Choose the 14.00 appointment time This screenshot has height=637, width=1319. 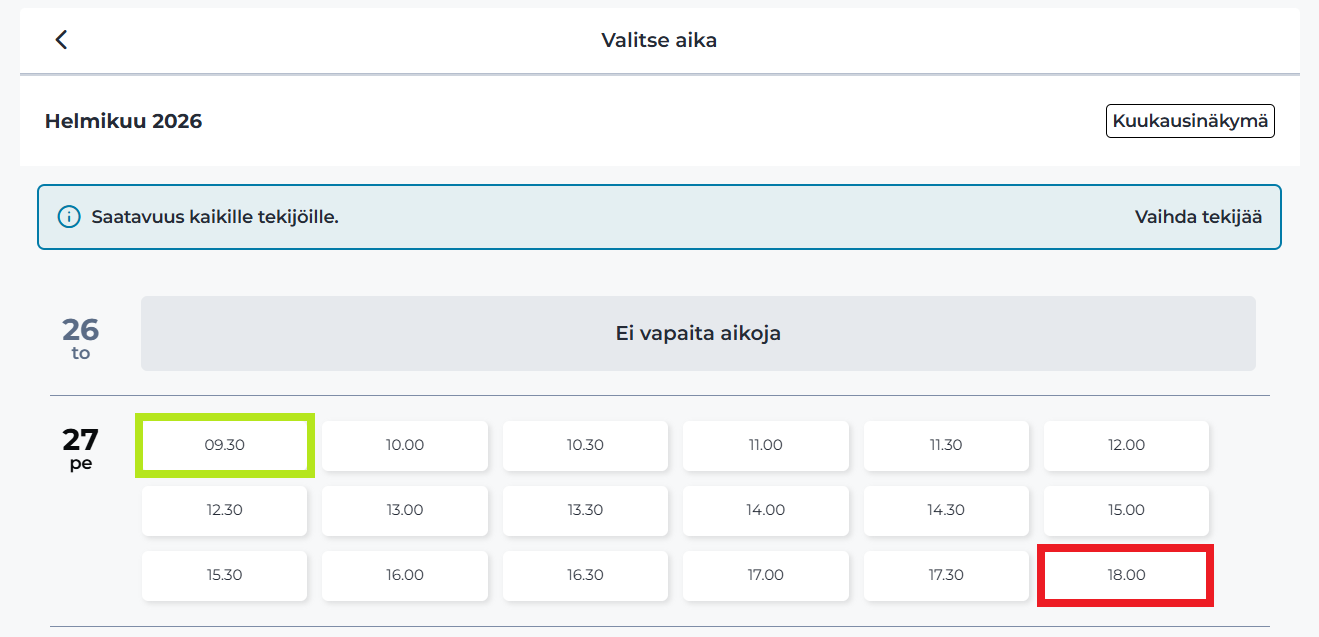765,510
